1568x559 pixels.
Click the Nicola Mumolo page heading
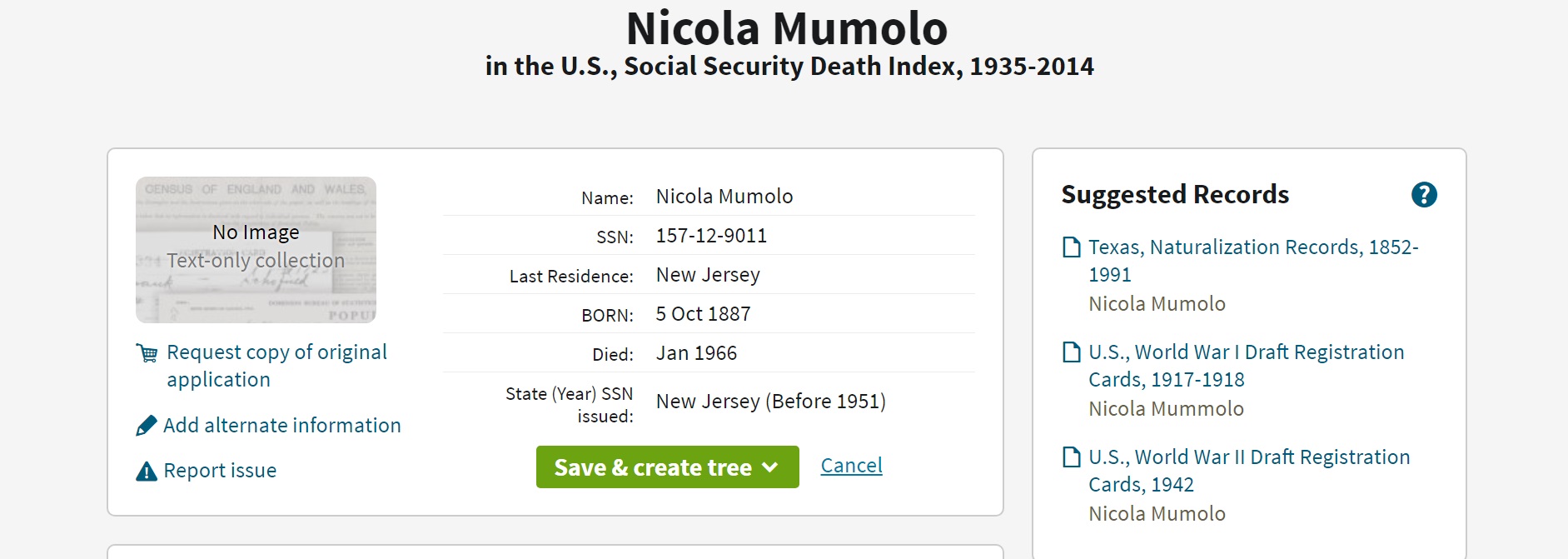click(x=787, y=28)
